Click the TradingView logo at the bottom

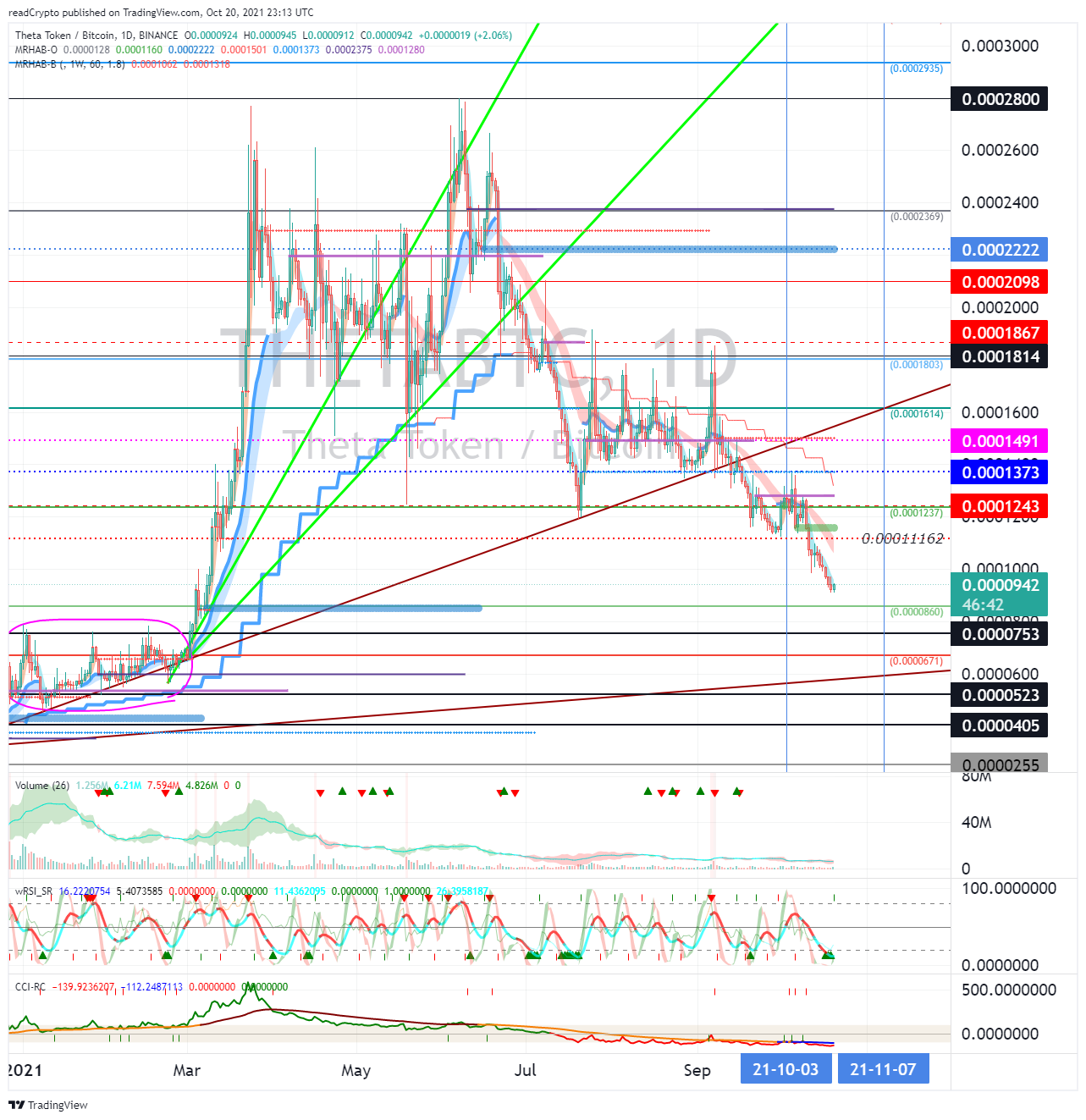click(47, 1105)
